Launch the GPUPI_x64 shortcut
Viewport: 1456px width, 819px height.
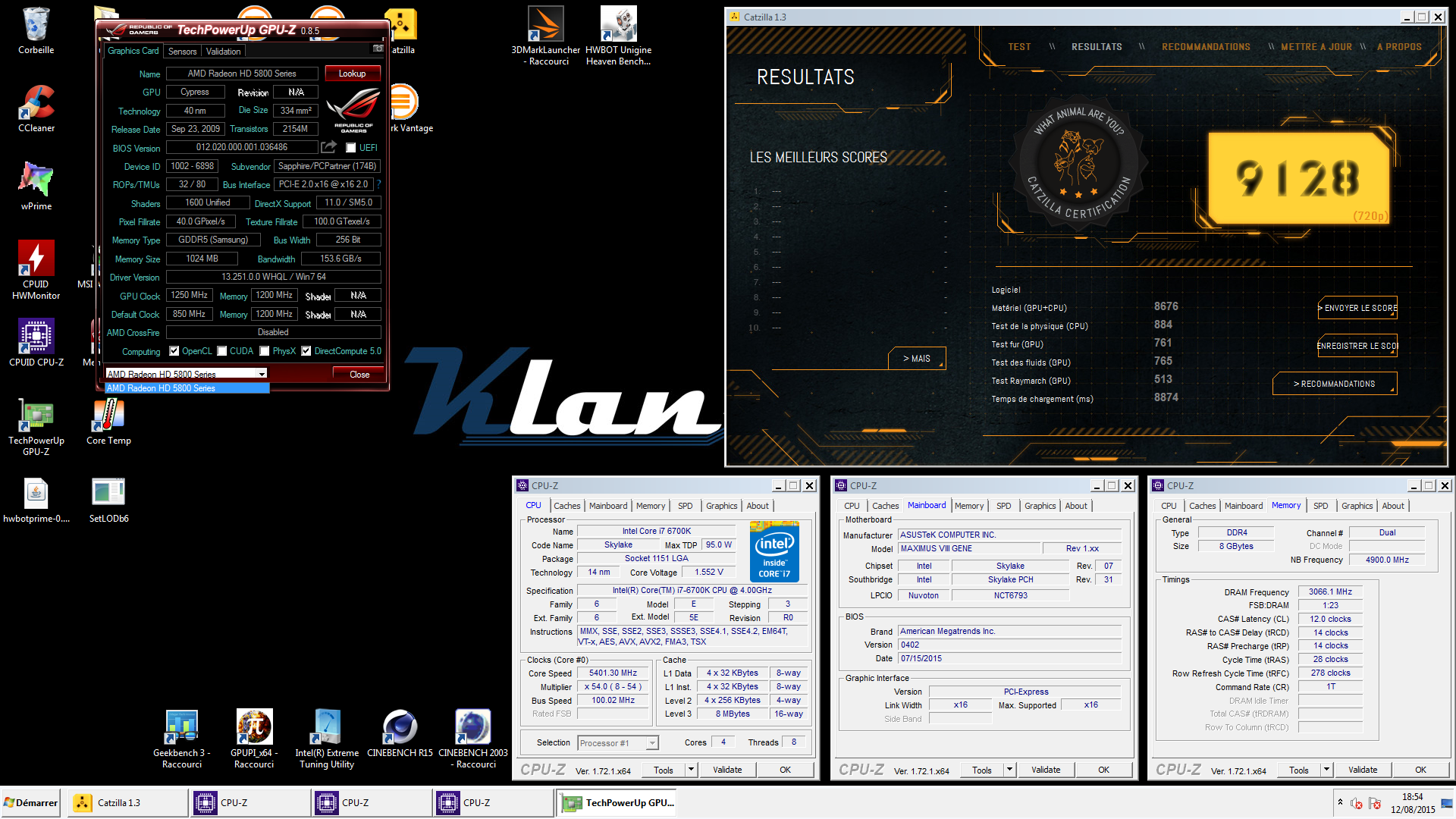[254, 739]
